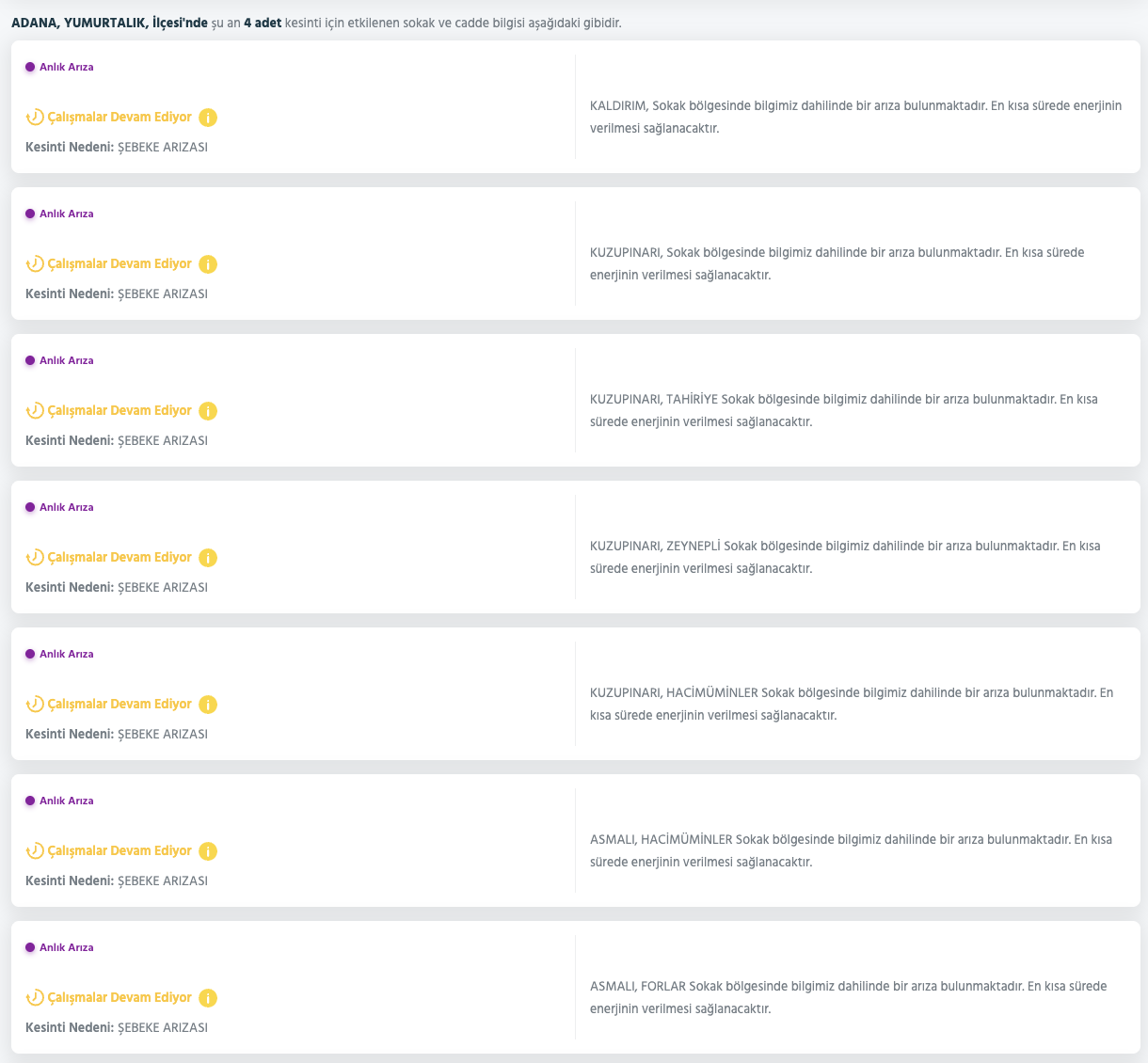Click clock icon in the KUZUPINARI, HACİMÜMİNLER card
This screenshot has width=1148, height=1063.
tap(35, 705)
